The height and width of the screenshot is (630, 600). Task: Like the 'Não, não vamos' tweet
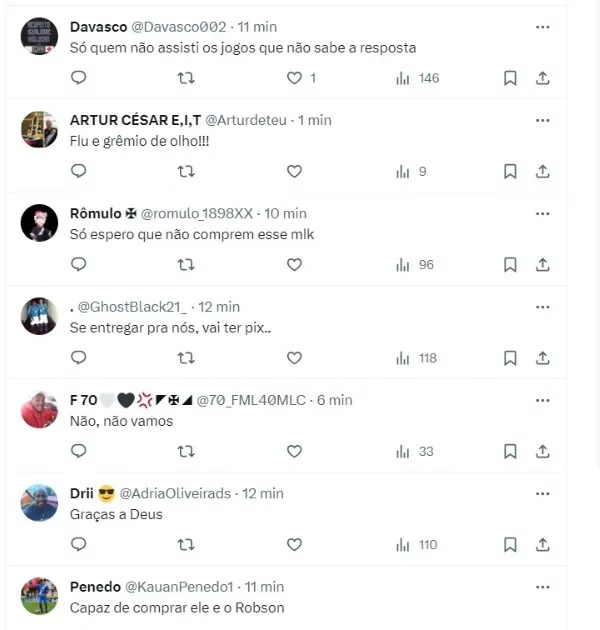(294, 451)
